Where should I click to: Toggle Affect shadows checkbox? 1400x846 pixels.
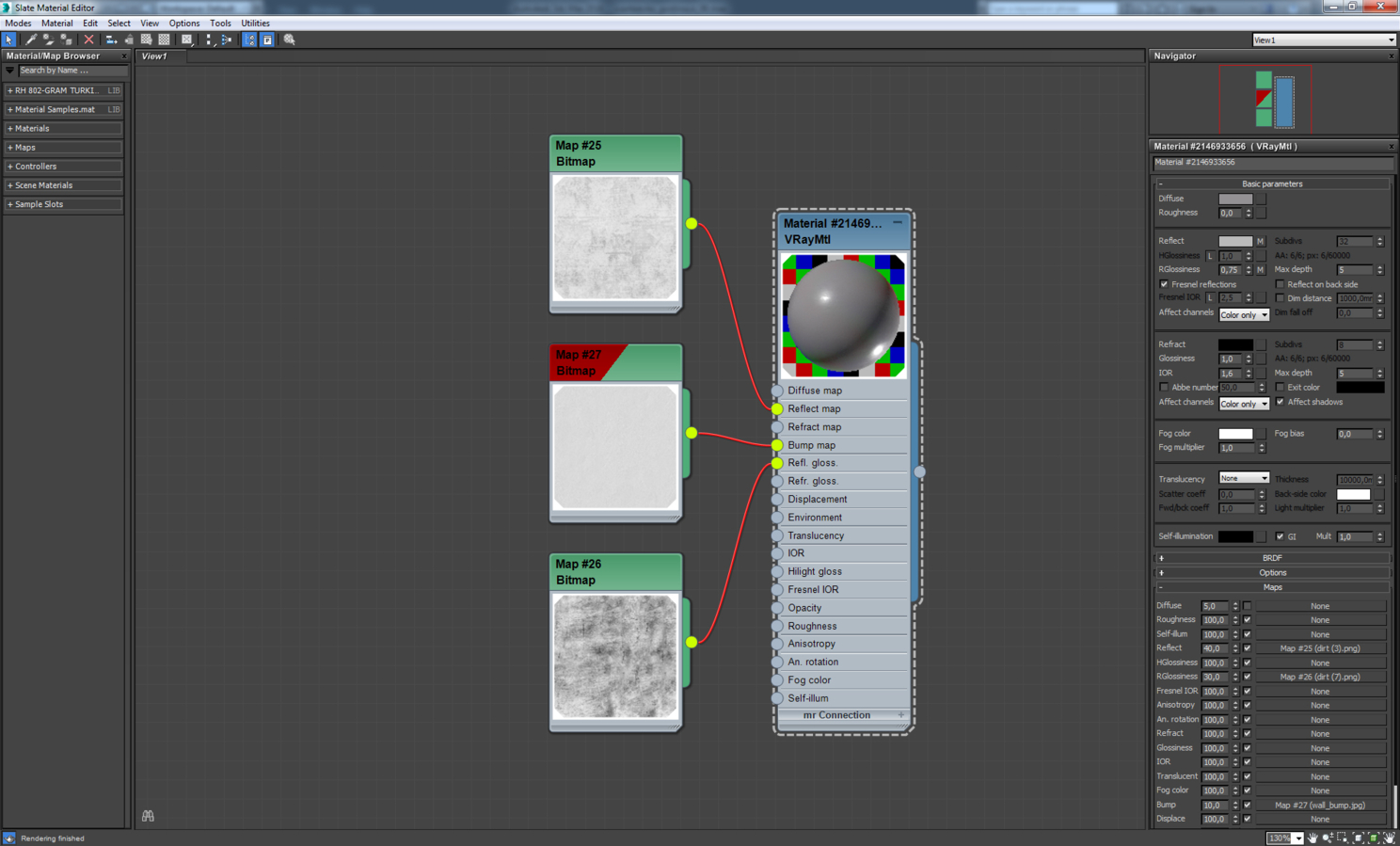tap(1280, 402)
